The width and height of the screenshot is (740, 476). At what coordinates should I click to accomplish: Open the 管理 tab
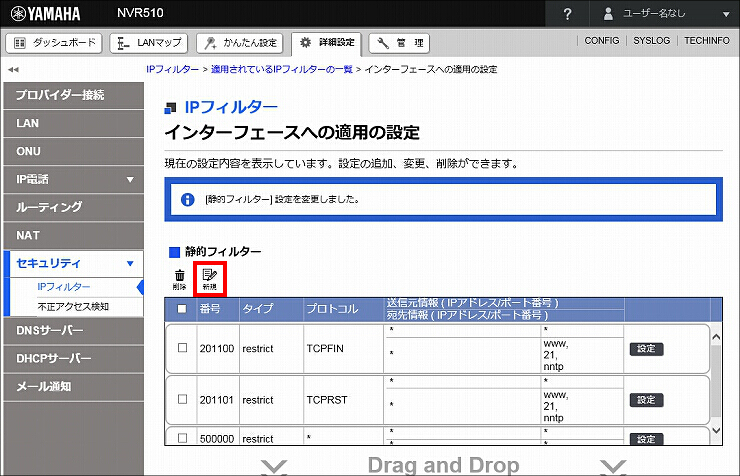tap(399, 43)
